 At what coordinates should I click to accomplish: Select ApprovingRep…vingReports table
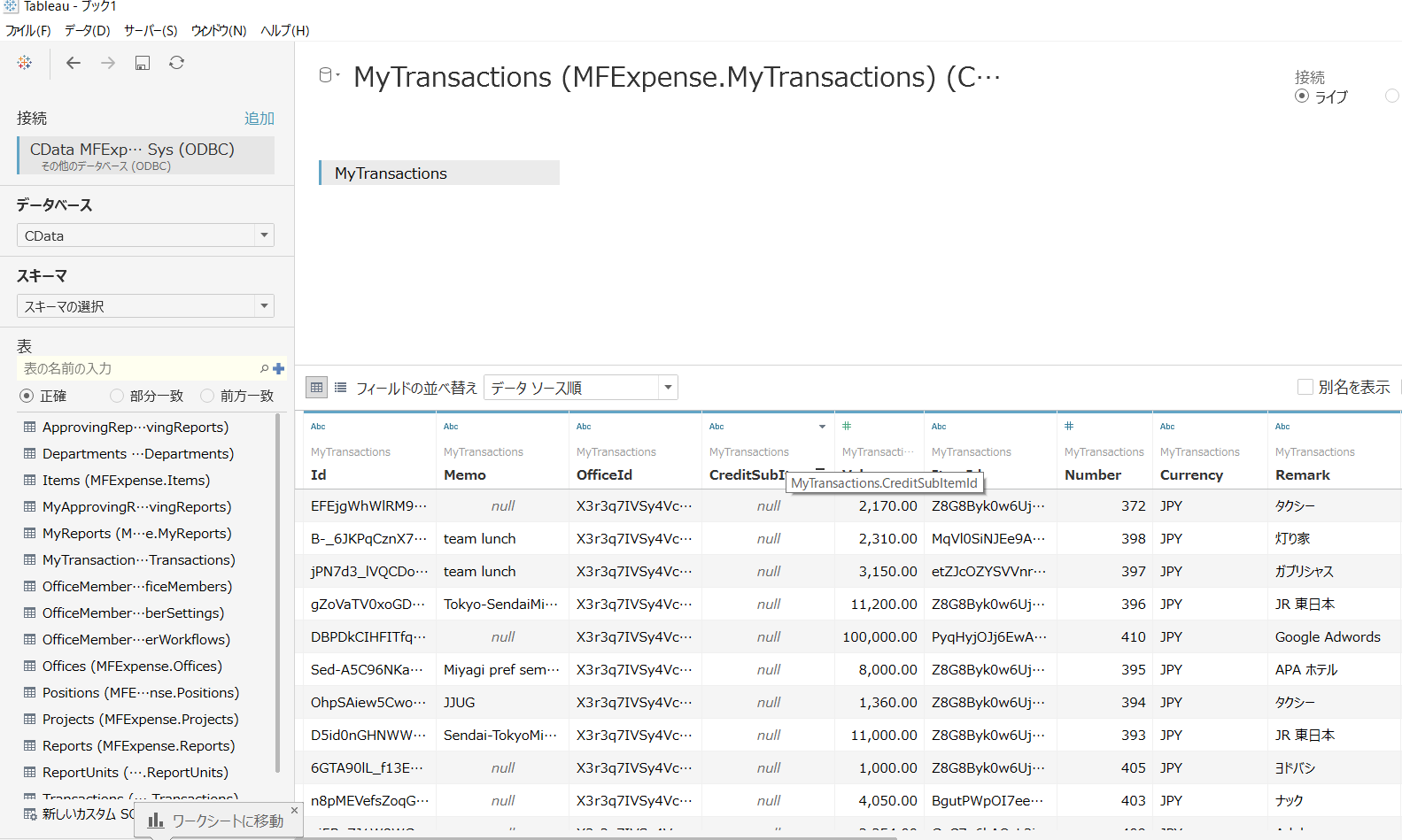tap(136, 427)
